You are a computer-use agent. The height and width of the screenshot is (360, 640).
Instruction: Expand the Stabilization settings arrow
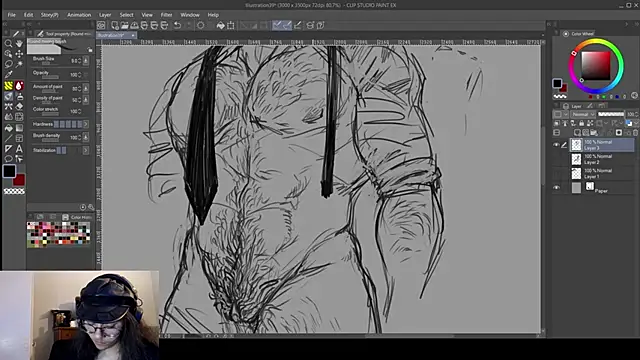(86, 150)
